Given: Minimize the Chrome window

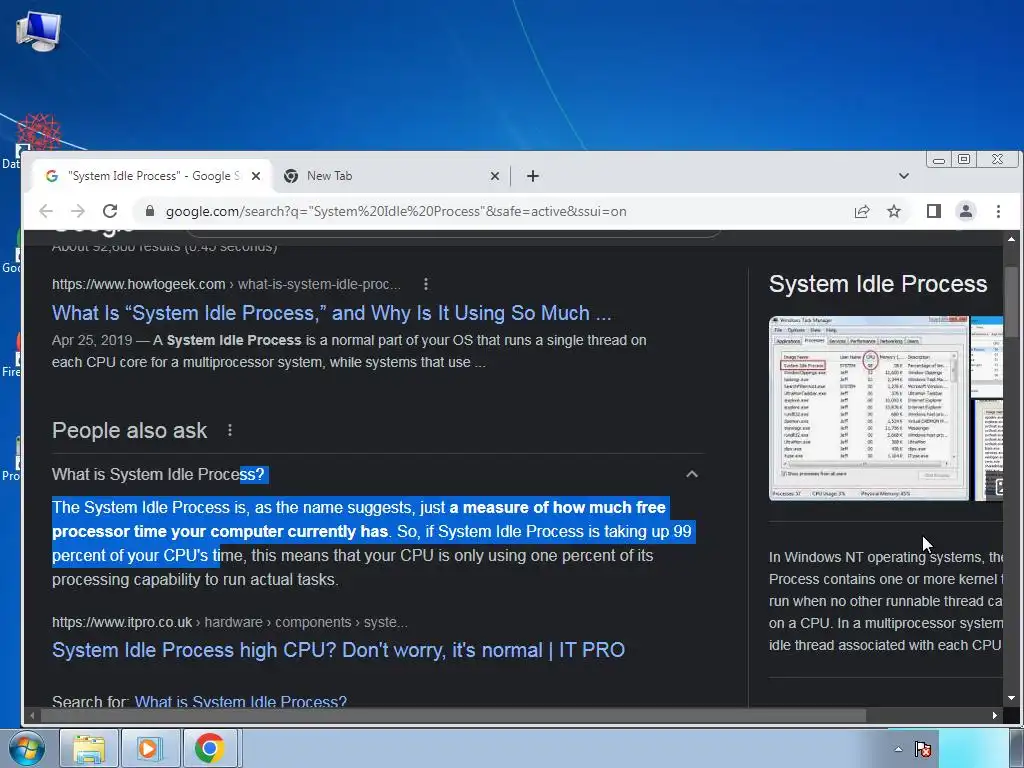Looking at the screenshot, I should click(x=938, y=159).
